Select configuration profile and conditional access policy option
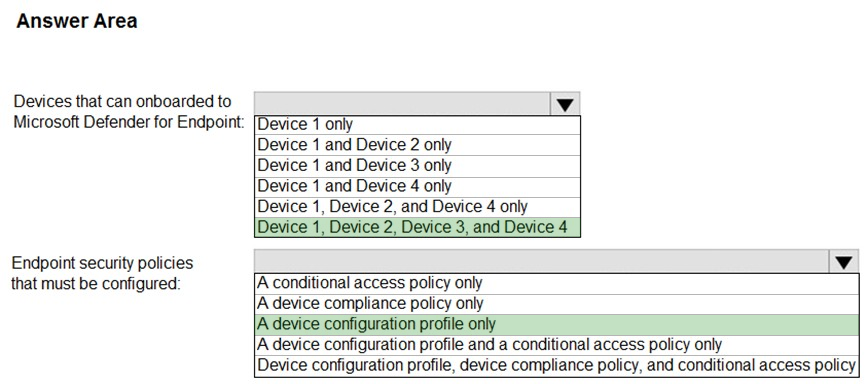This screenshot has height=384, width=867. click(557, 345)
